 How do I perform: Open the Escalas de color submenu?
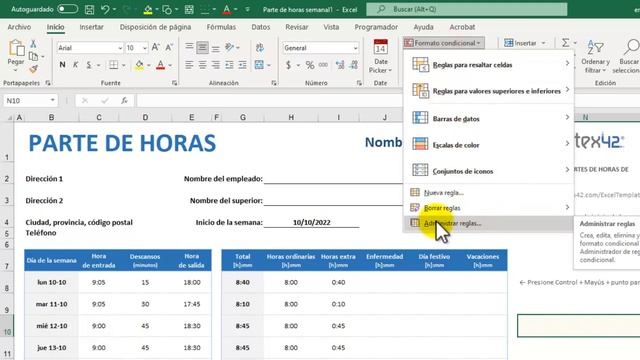tap(489, 145)
